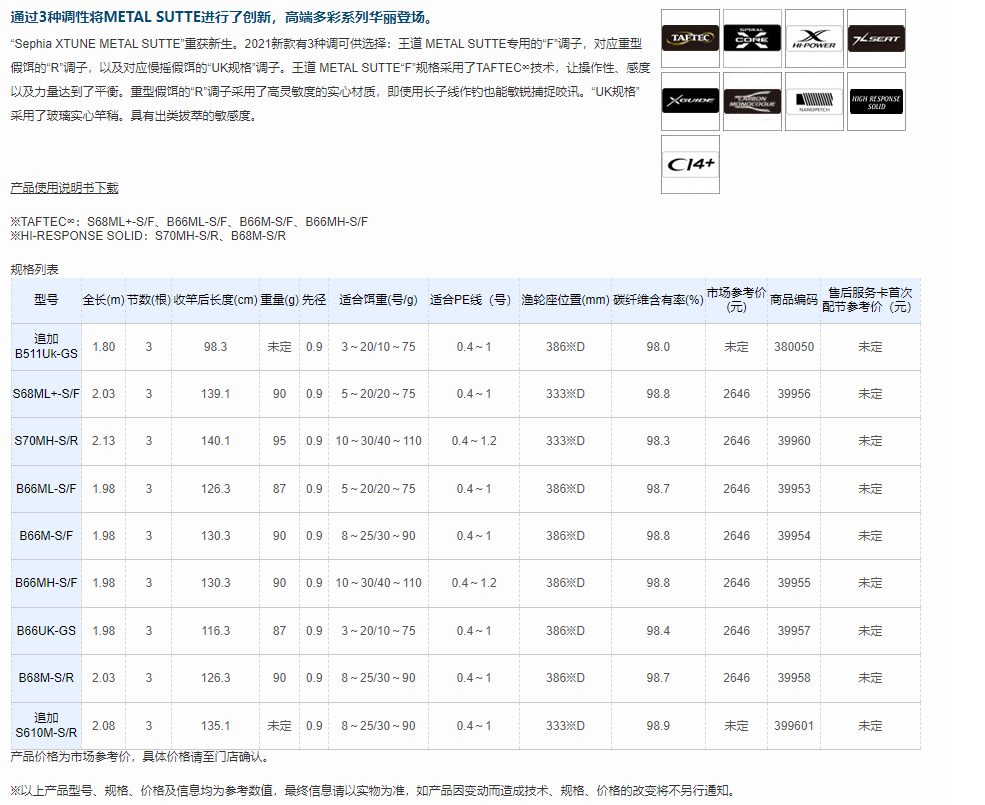Image resolution: width=985 pixels, height=805 pixels.
Task: Click the TAFTEC technology badge
Action: 690,38
